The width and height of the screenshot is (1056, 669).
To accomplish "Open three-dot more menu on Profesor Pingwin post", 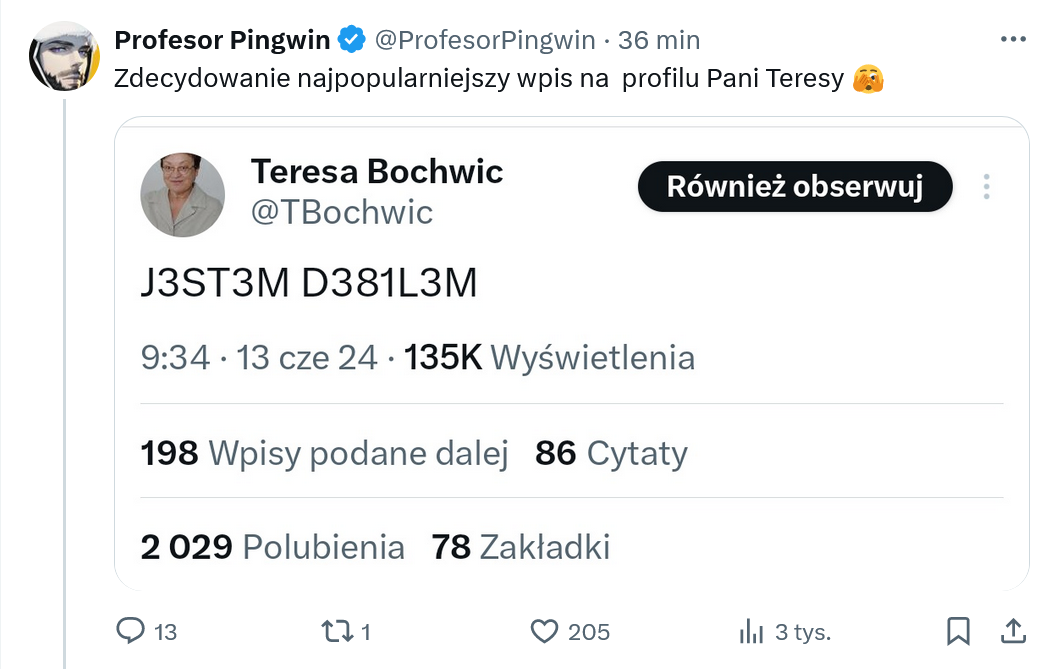I will (x=1013, y=39).
